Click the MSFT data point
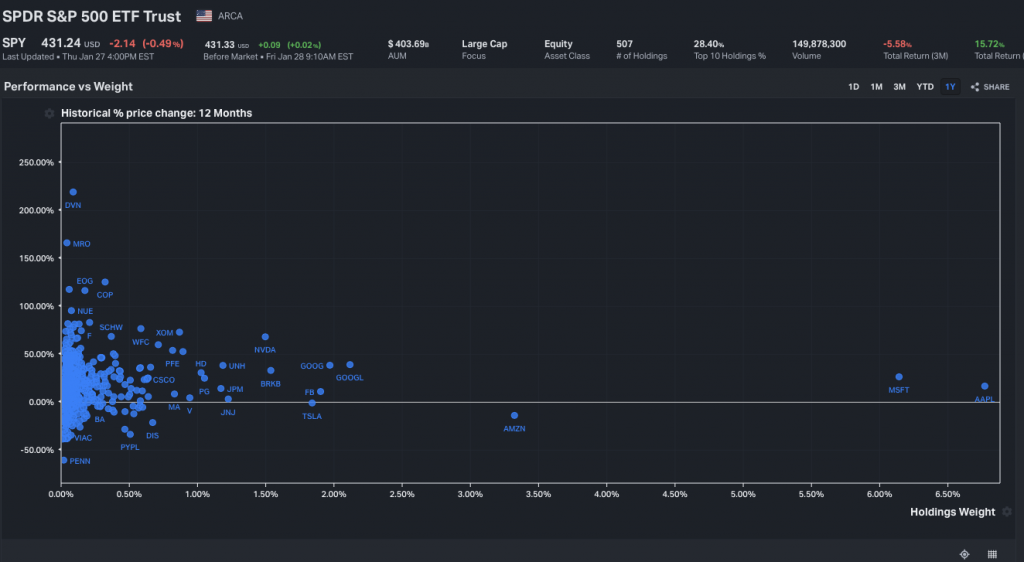Screen dimensions: 1024x562 (899, 377)
